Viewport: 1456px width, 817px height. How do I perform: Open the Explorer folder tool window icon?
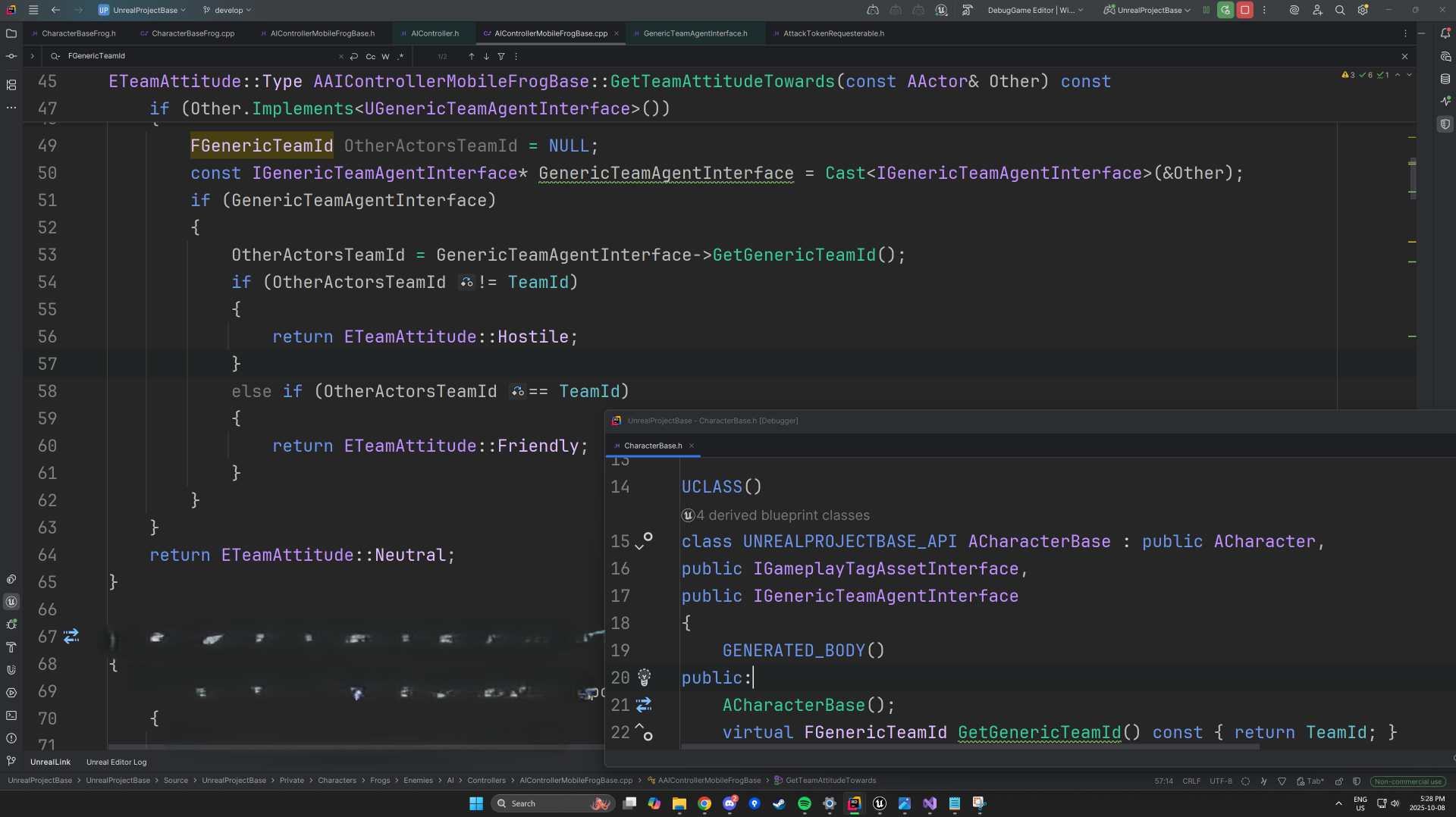11,33
